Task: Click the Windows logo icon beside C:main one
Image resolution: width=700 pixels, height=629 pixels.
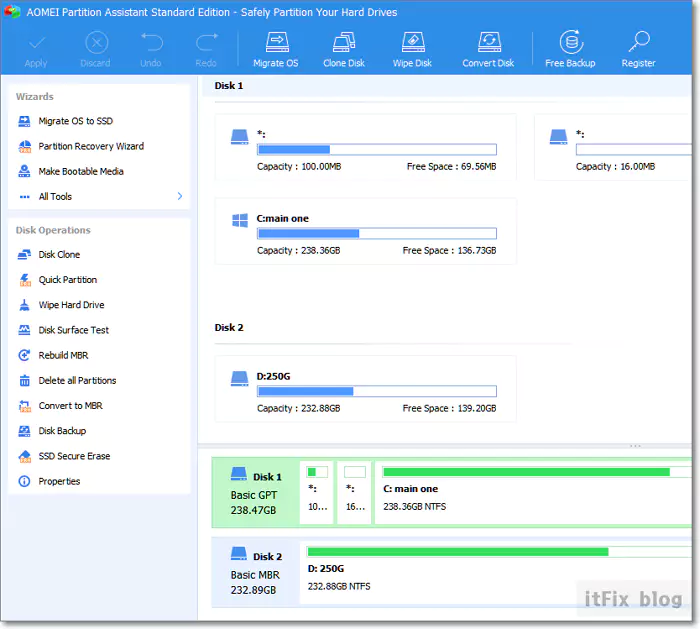Action: (x=240, y=221)
